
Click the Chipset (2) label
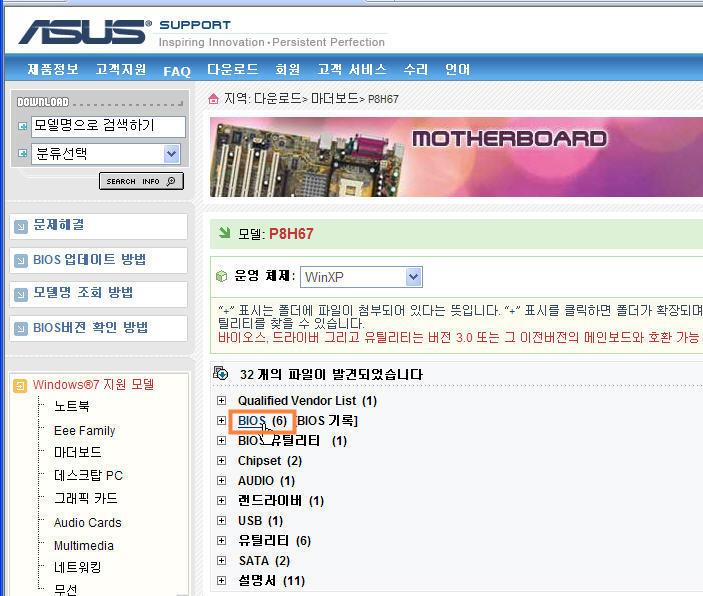point(270,461)
